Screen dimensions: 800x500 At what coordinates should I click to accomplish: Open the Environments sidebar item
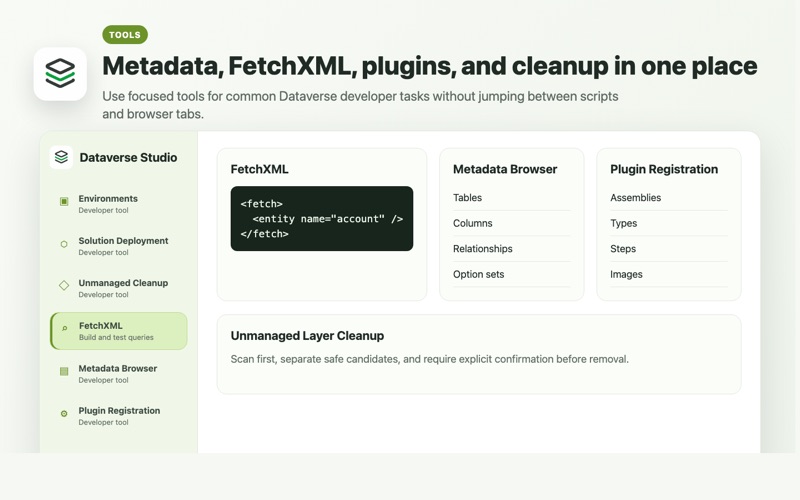pyautogui.click(x=118, y=204)
